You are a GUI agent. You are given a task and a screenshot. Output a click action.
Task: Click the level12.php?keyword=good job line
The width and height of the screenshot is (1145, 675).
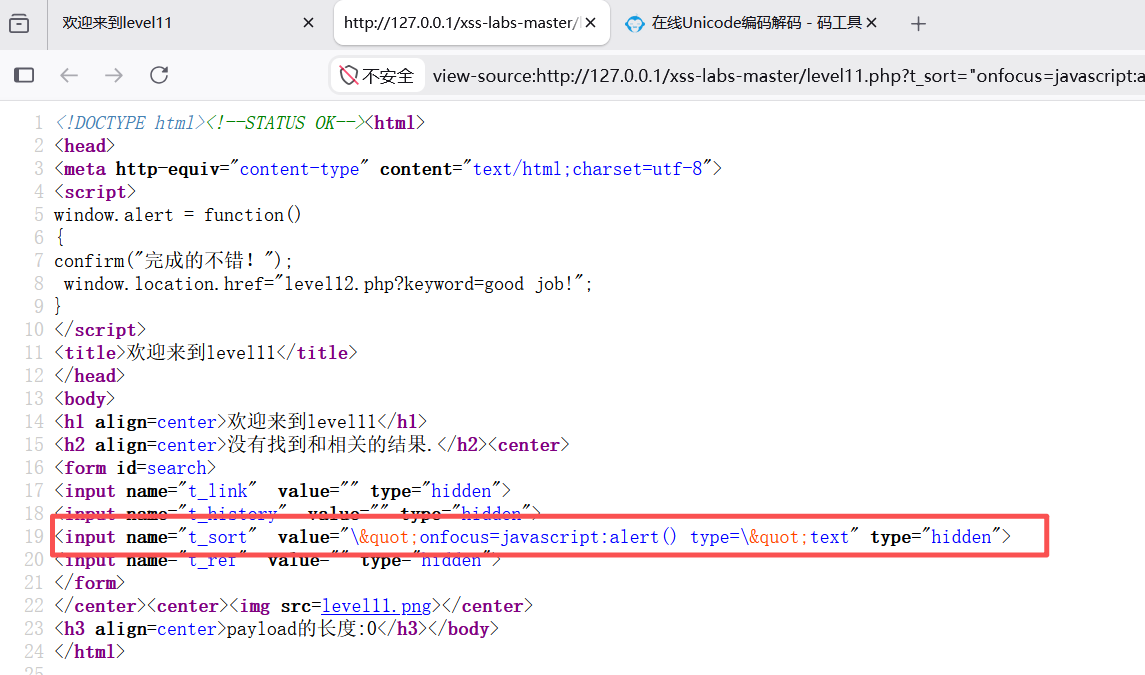point(328,284)
